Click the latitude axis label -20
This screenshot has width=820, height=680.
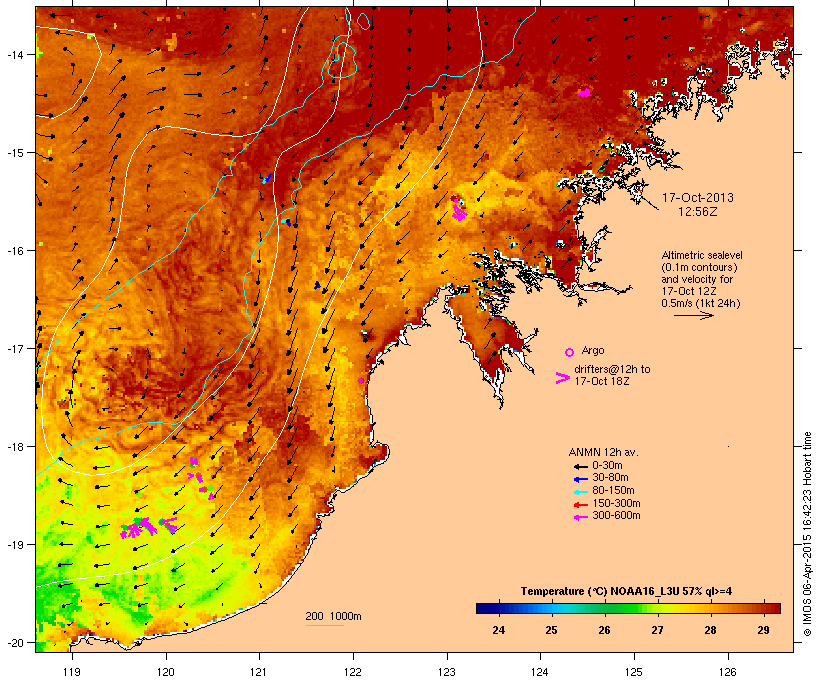click(x=14, y=642)
